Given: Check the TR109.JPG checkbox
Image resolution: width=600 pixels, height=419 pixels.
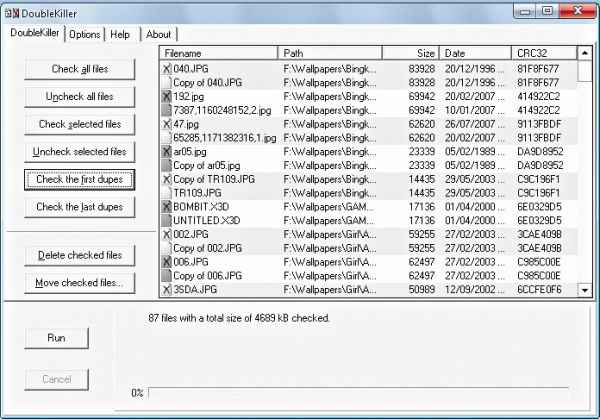Looking at the screenshot, I should [x=166, y=193].
